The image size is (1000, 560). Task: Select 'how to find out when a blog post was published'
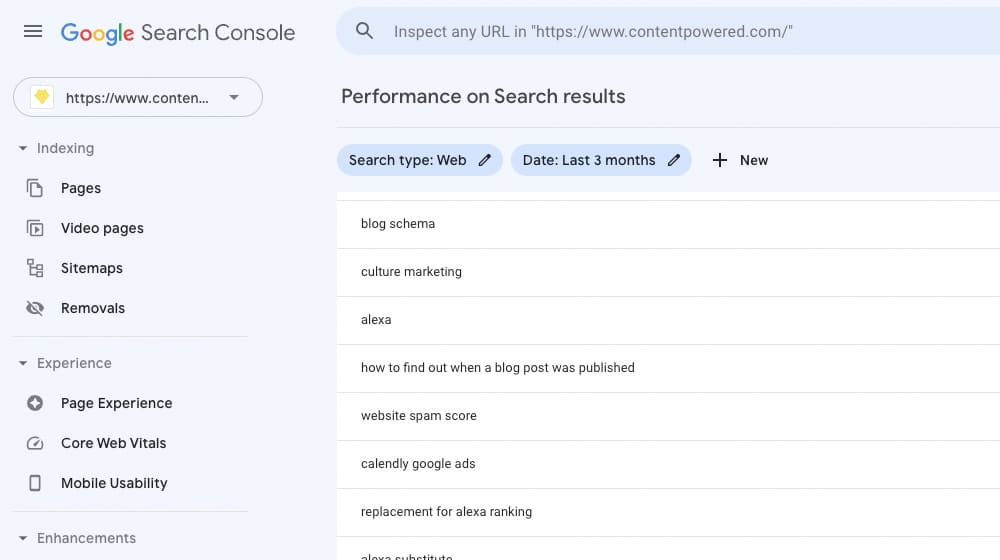[x=668, y=369]
